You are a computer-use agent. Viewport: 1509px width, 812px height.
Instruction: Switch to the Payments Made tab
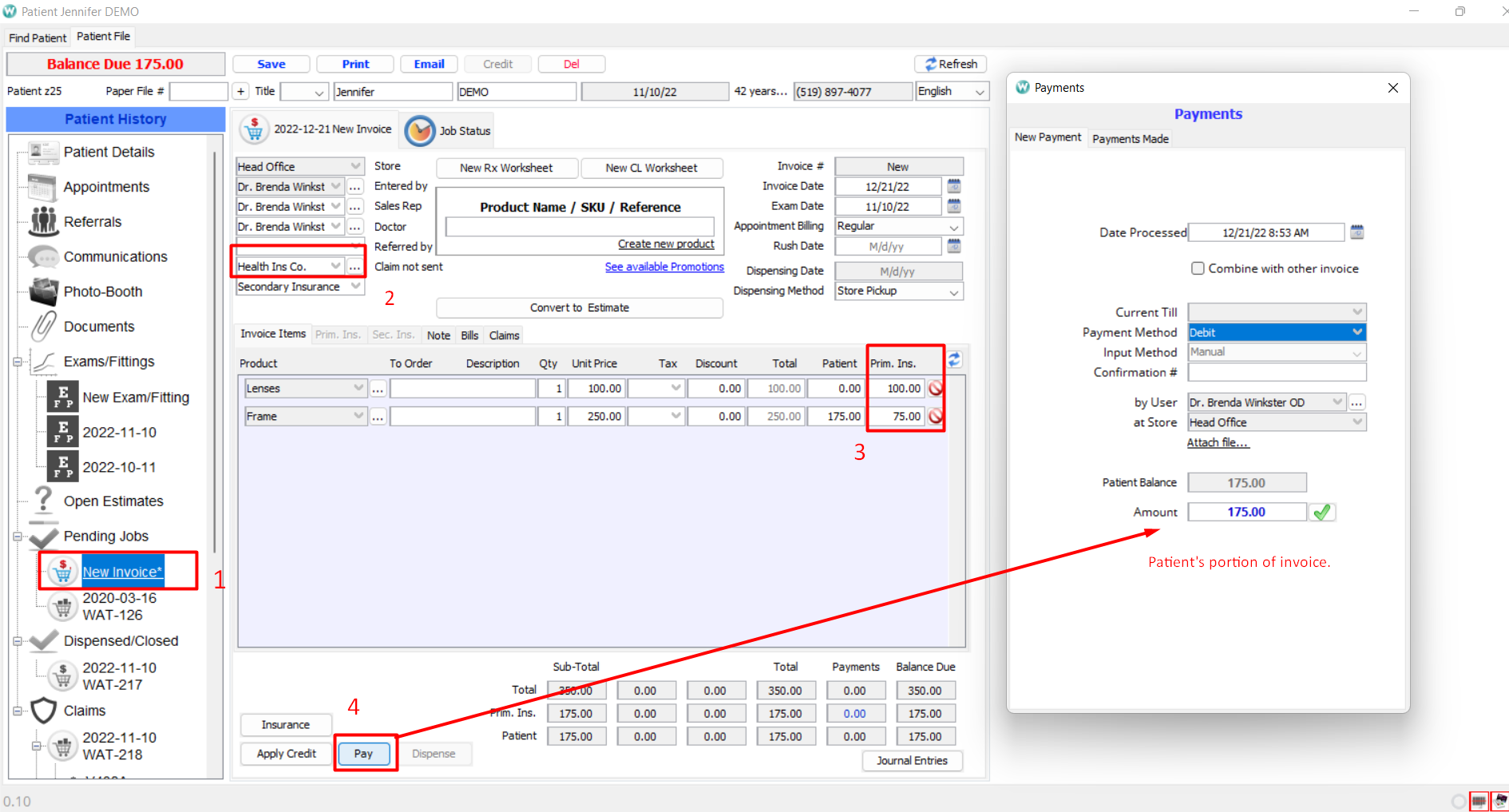pyautogui.click(x=1130, y=138)
